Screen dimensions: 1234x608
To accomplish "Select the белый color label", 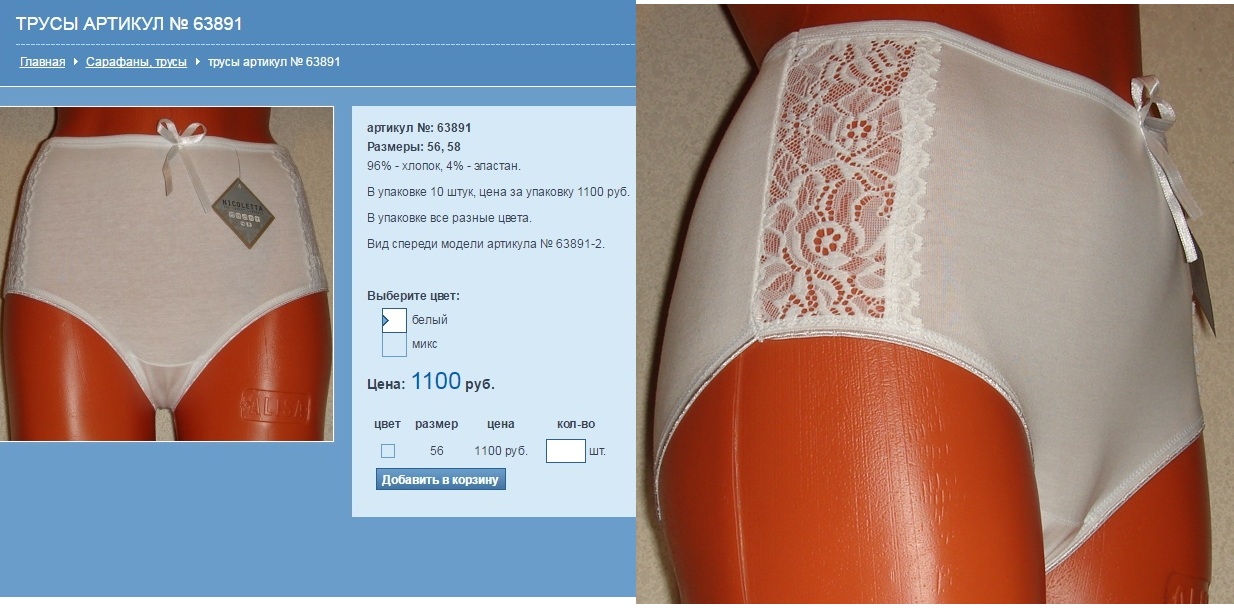I will point(429,320).
